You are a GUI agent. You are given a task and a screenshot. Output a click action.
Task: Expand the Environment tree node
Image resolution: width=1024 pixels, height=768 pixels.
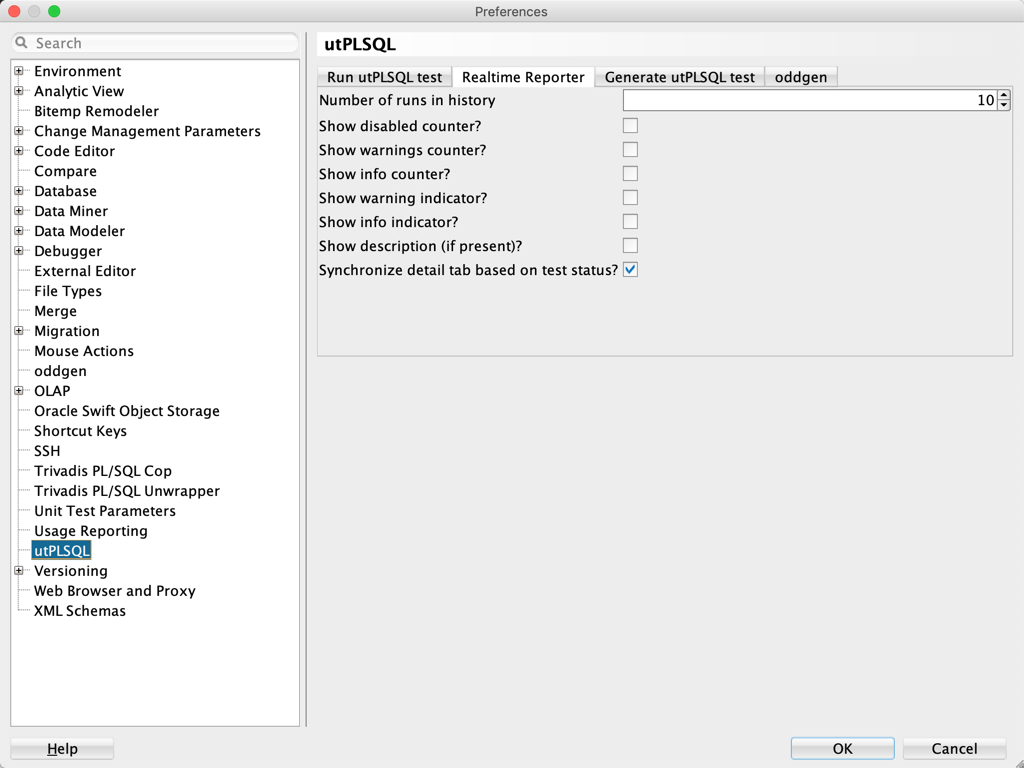(19, 71)
